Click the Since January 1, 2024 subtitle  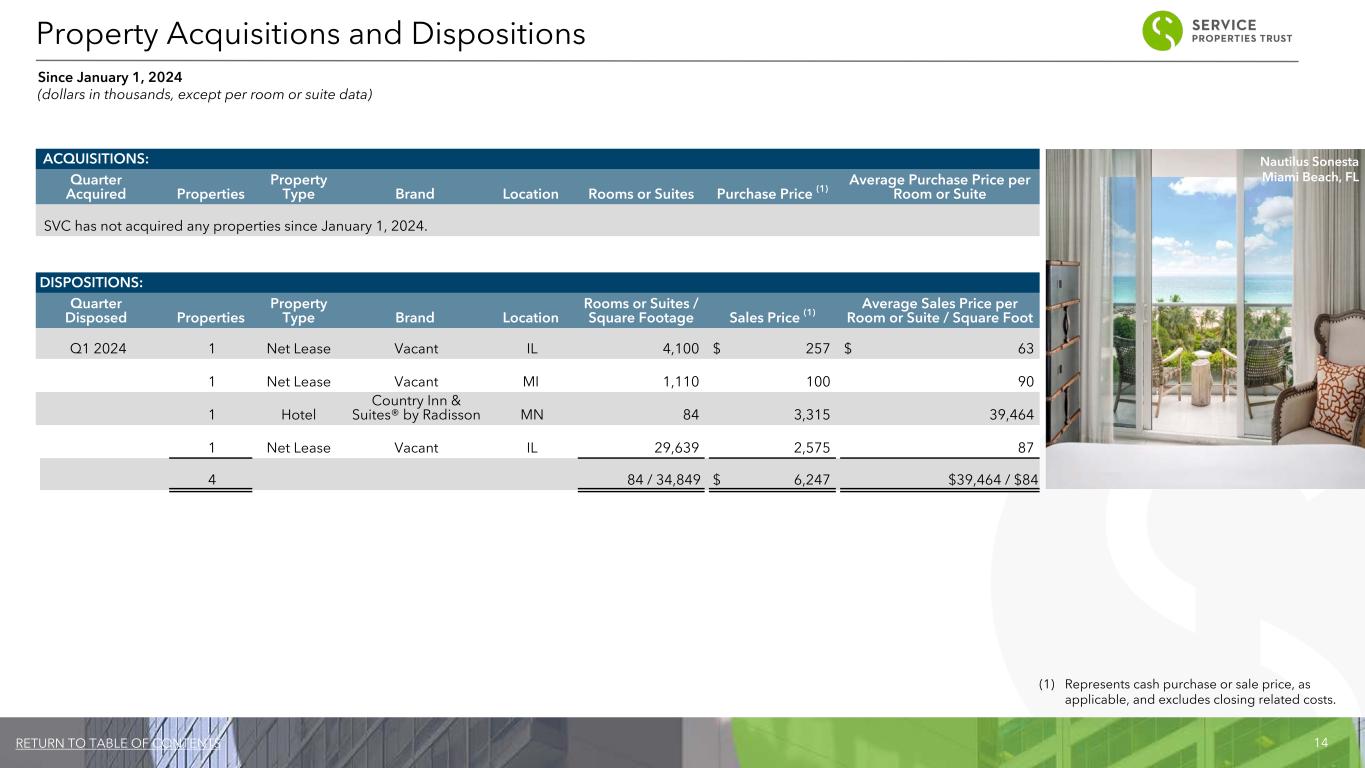[110, 77]
